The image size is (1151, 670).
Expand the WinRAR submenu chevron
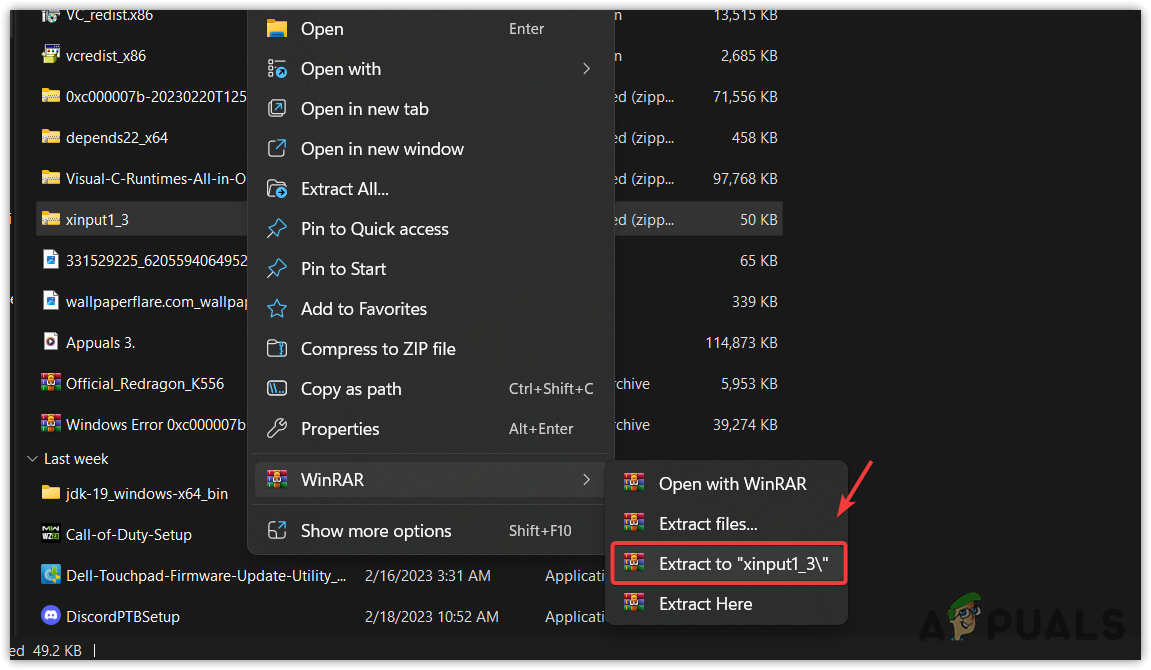[x=586, y=479]
